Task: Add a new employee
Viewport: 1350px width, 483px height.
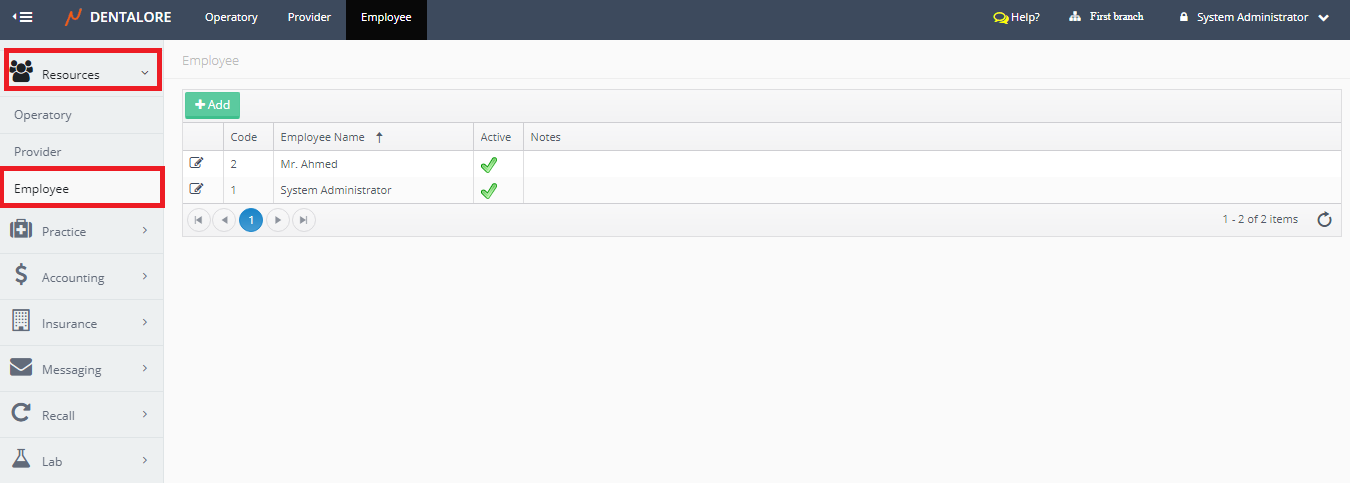Action: (212, 105)
